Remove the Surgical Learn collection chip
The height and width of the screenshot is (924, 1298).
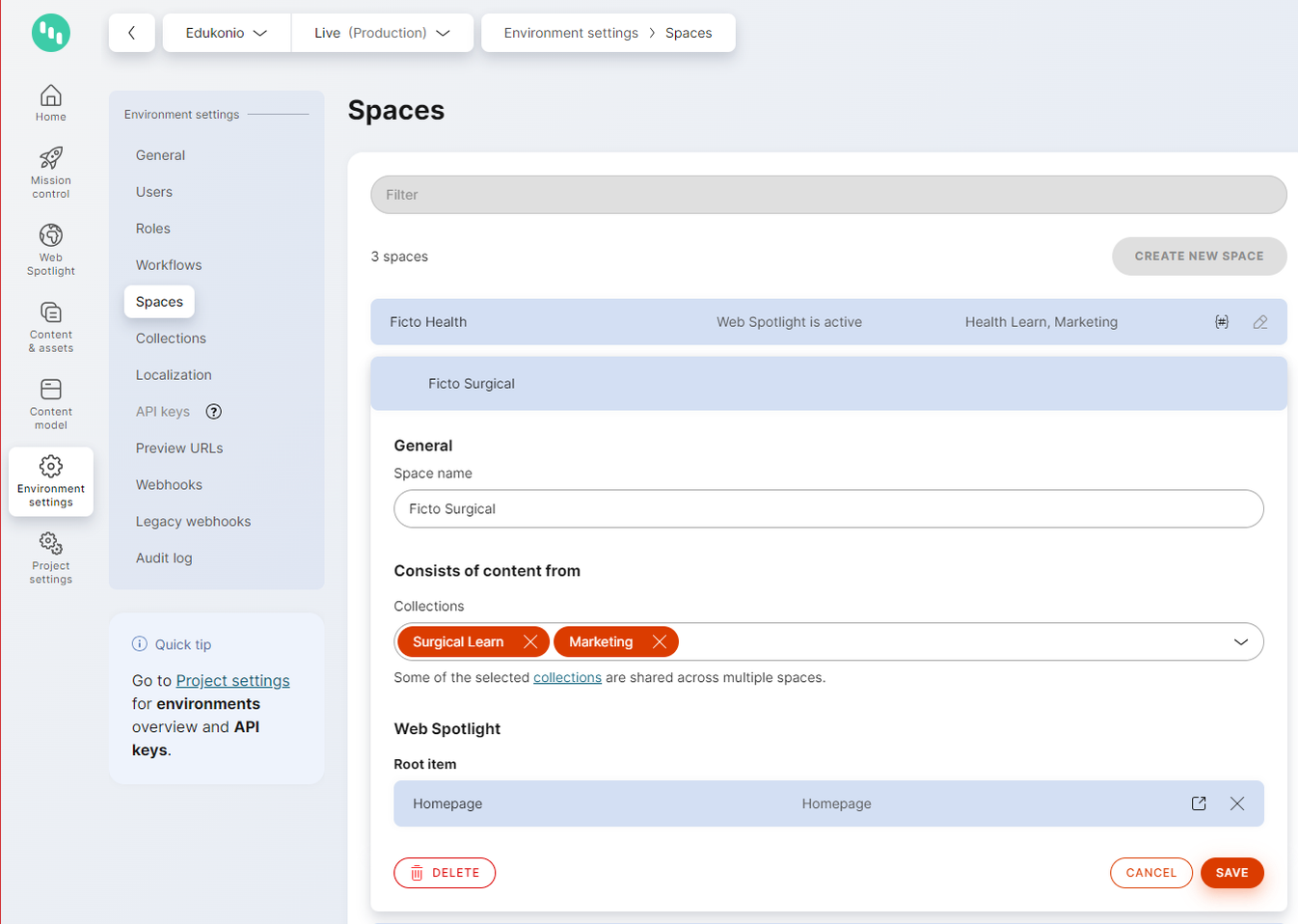(529, 640)
